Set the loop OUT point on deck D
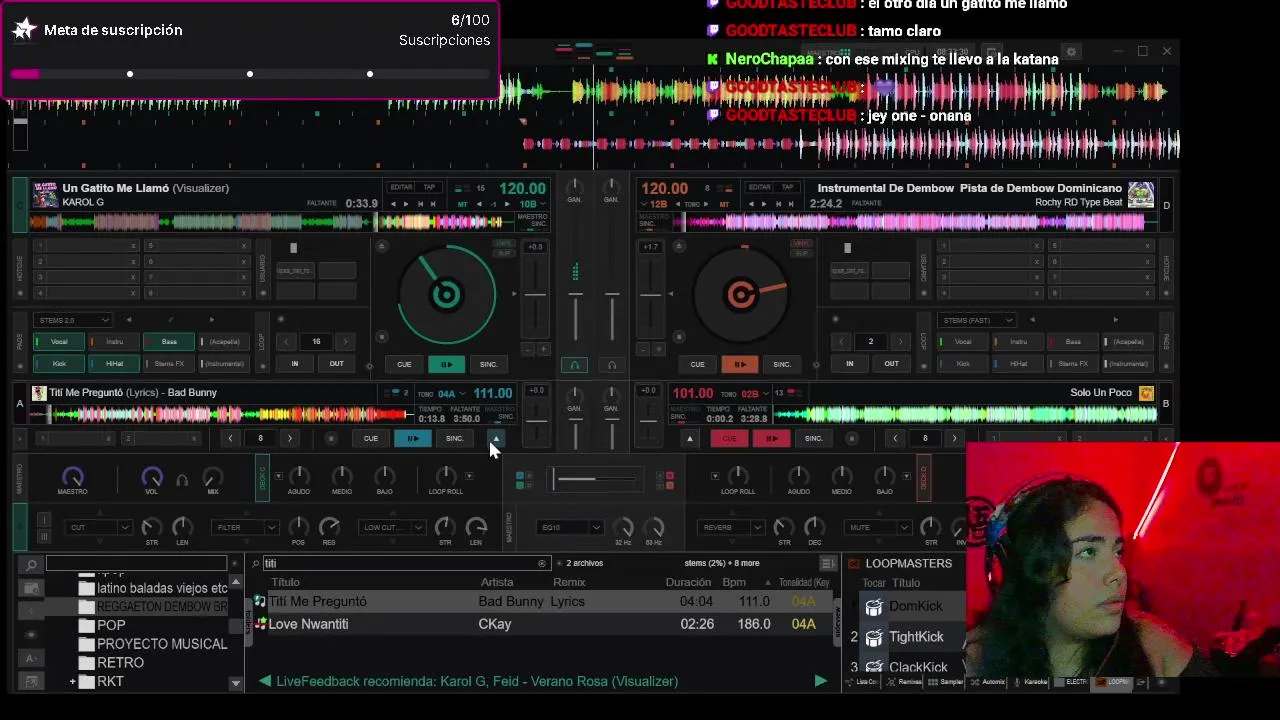The image size is (1280, 720). 891,364
